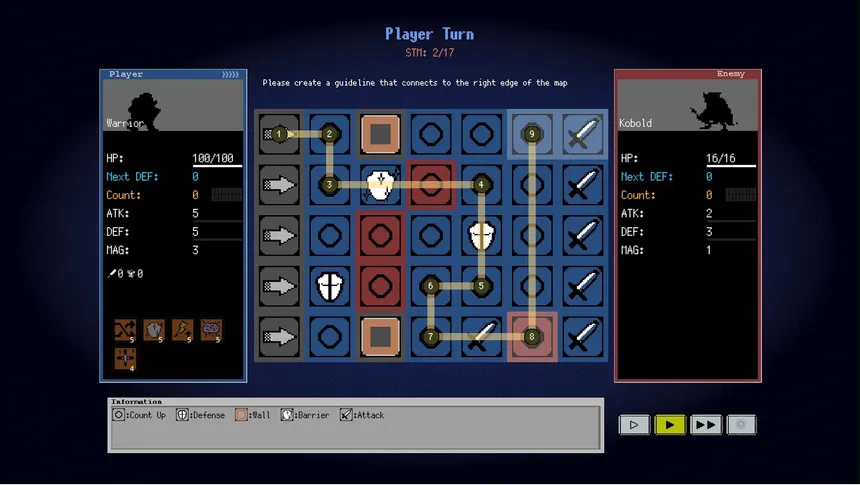This screenshot has height=485, width=860.
Task: Select guideline node 6 tile
Action: [x=431, y=286]
